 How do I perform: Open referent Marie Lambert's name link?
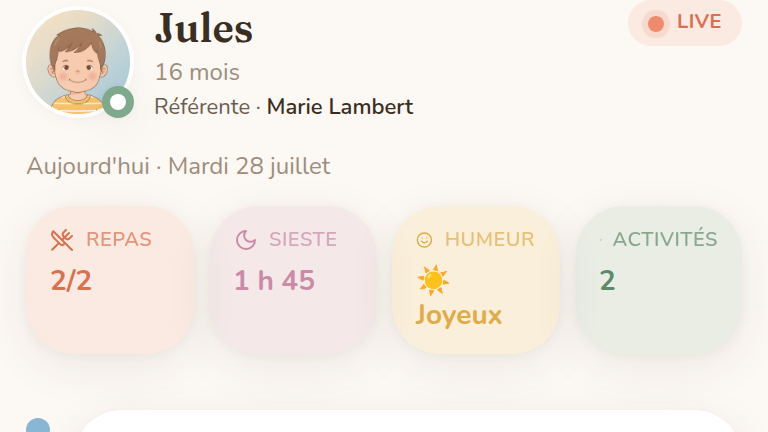[340, 107]
